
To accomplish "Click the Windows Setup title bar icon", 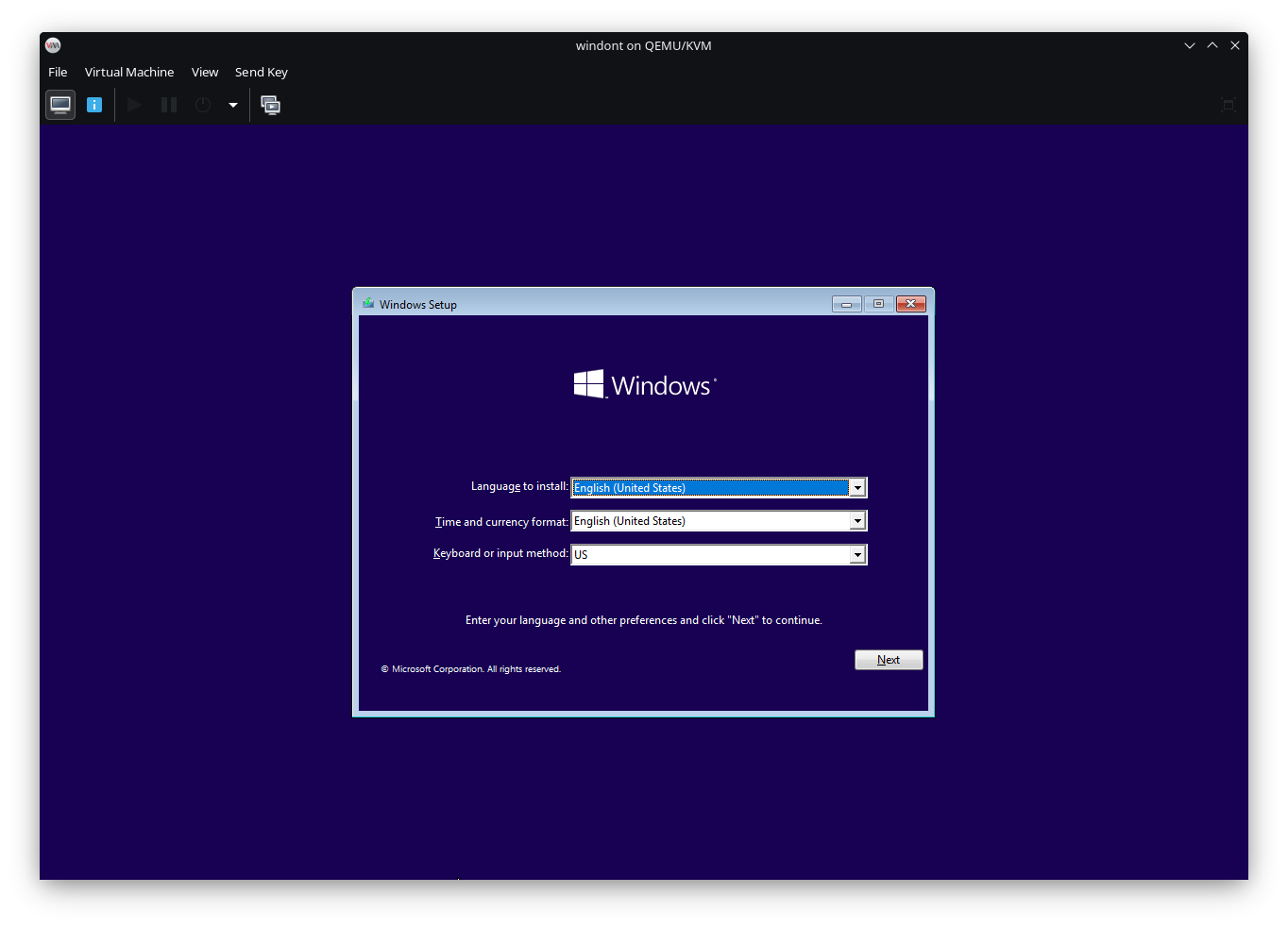I will coord(368,304).
